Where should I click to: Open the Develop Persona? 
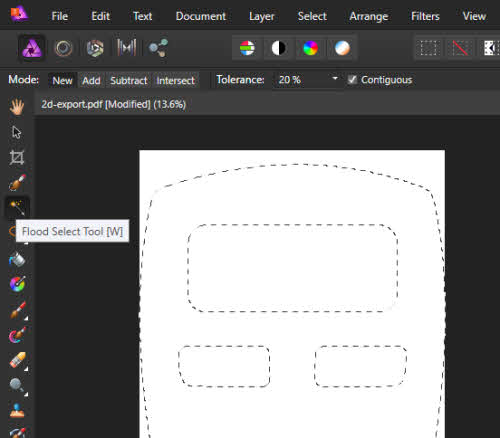[95, 48]
